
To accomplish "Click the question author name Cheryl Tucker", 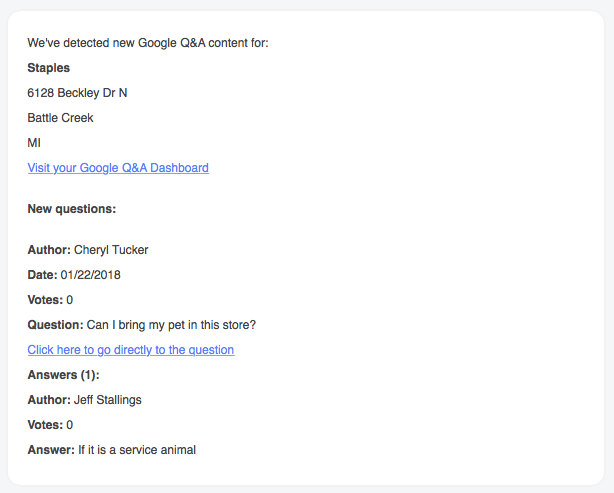I will point(111,250).
